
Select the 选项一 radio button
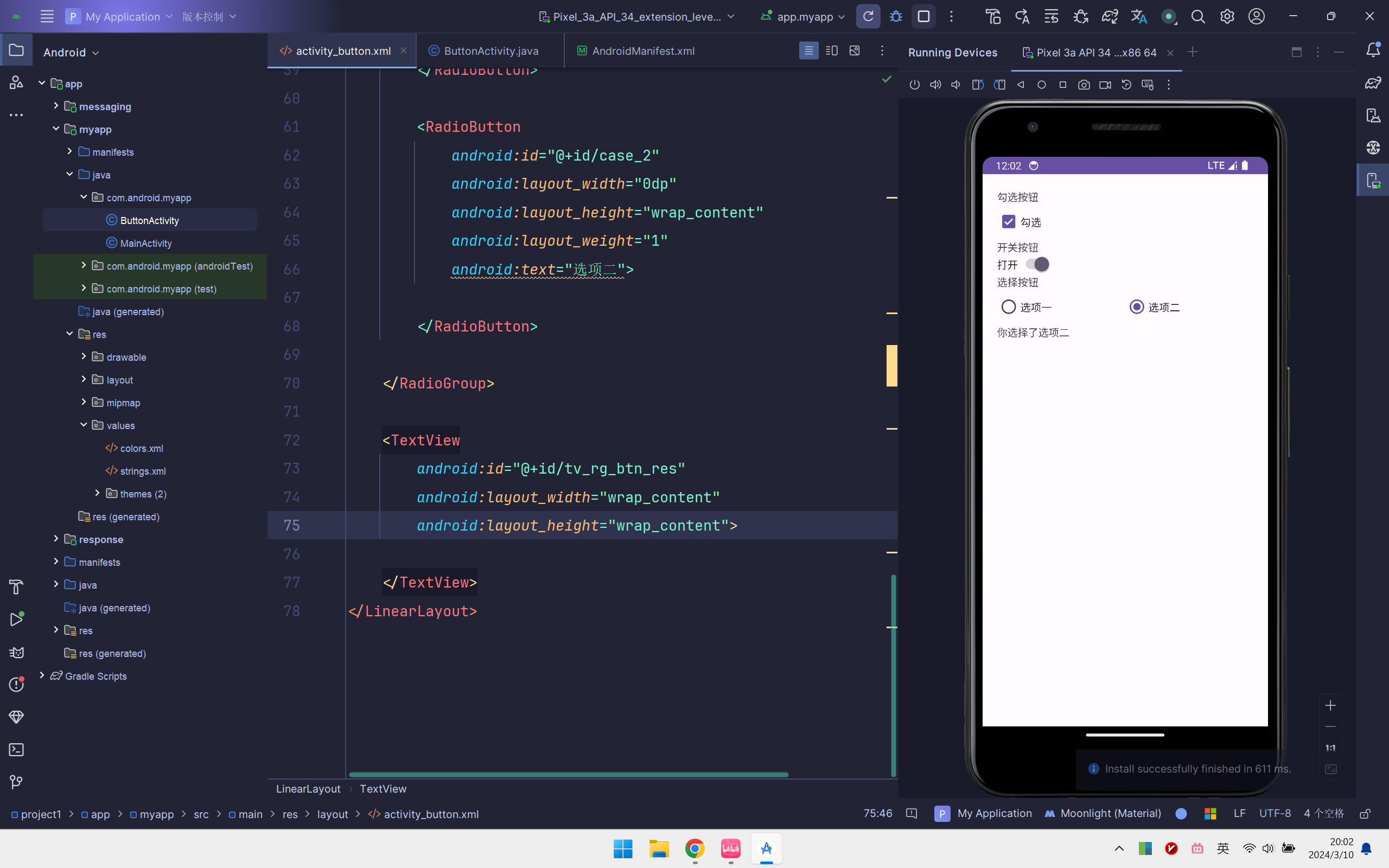tap(1009, 307)
